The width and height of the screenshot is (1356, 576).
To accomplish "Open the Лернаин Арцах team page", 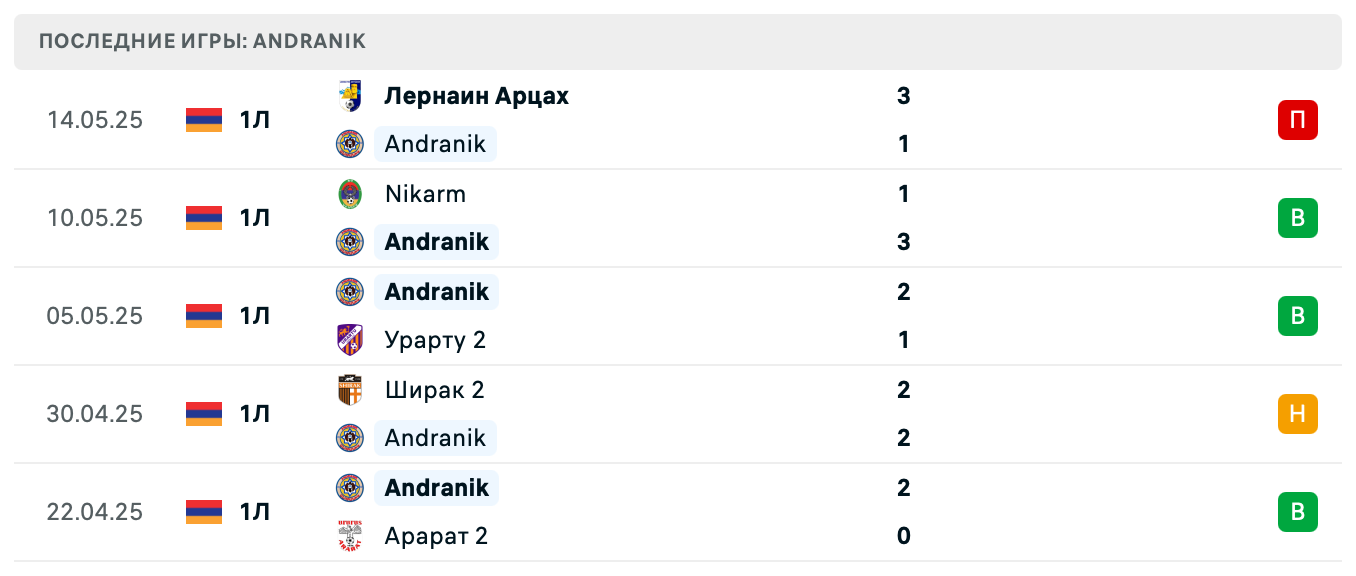I will click(476, 96).
